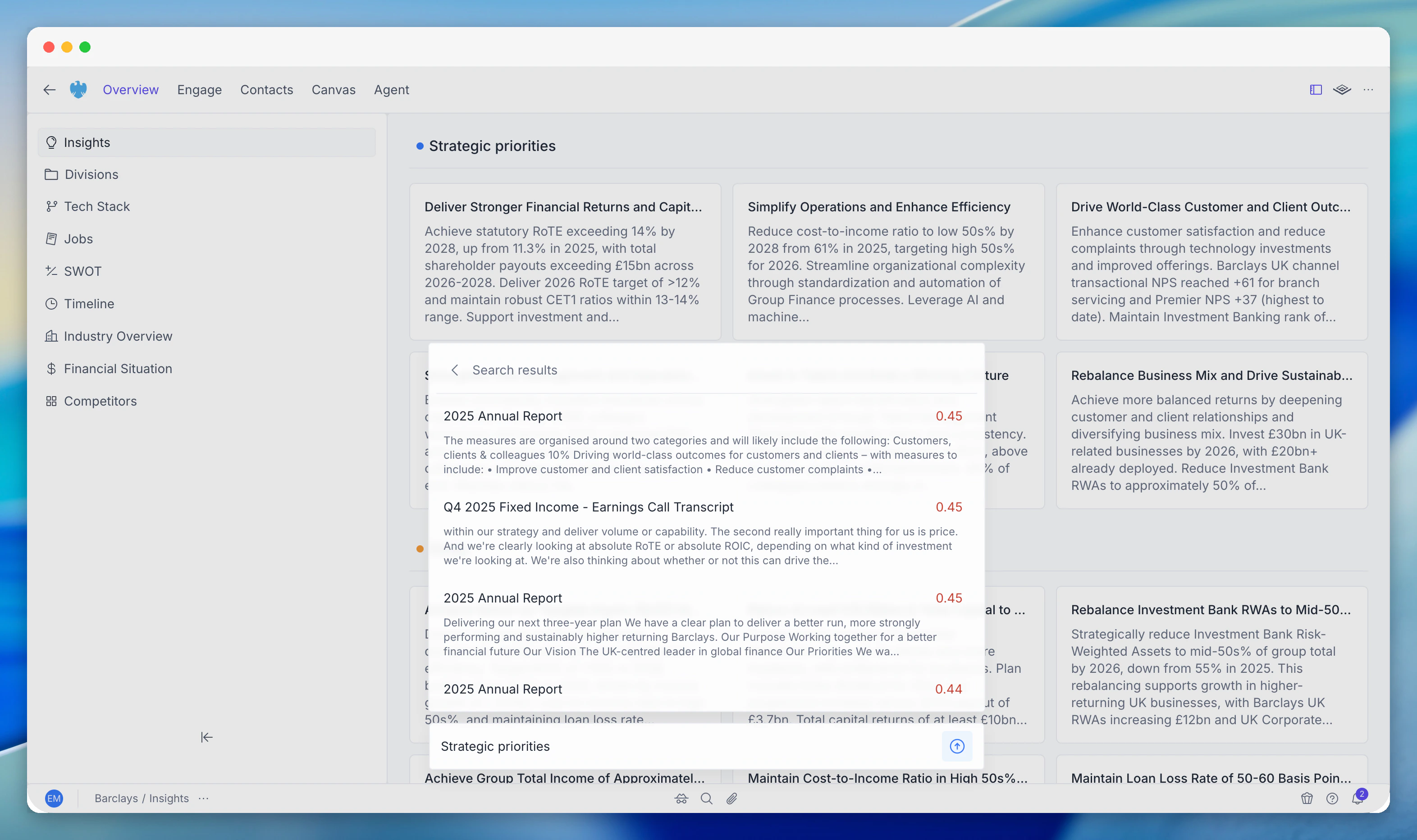
Task: Open Financial Situation in the sidebar
Action: click(206, 369)
